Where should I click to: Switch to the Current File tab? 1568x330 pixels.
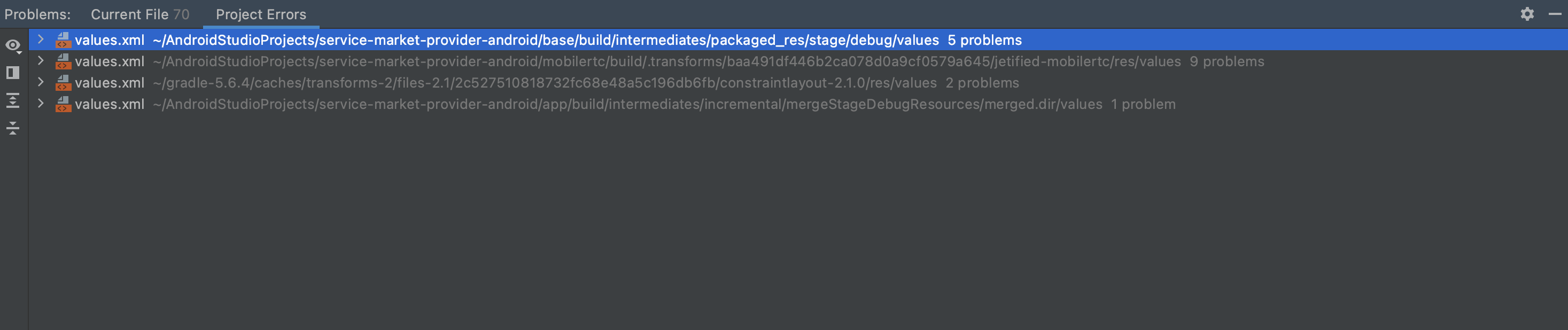(139, 14)
